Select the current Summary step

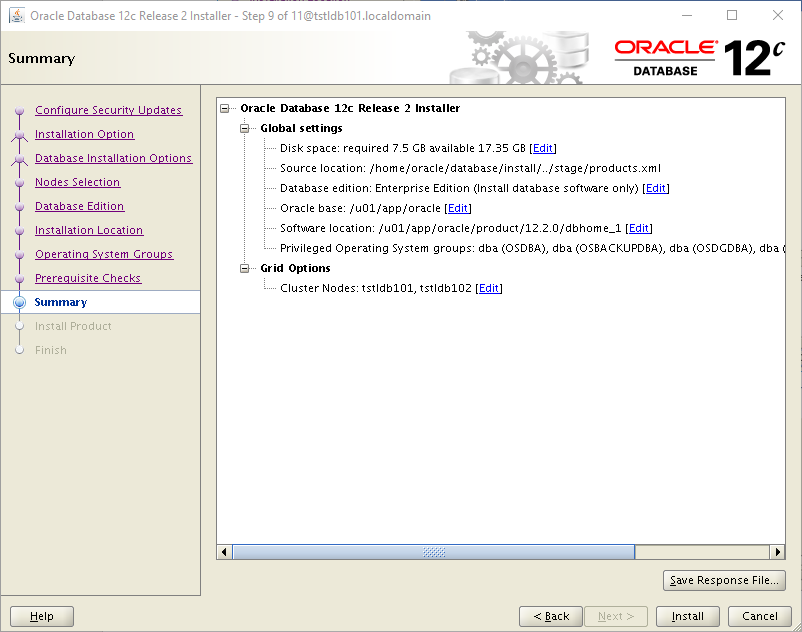101,302
